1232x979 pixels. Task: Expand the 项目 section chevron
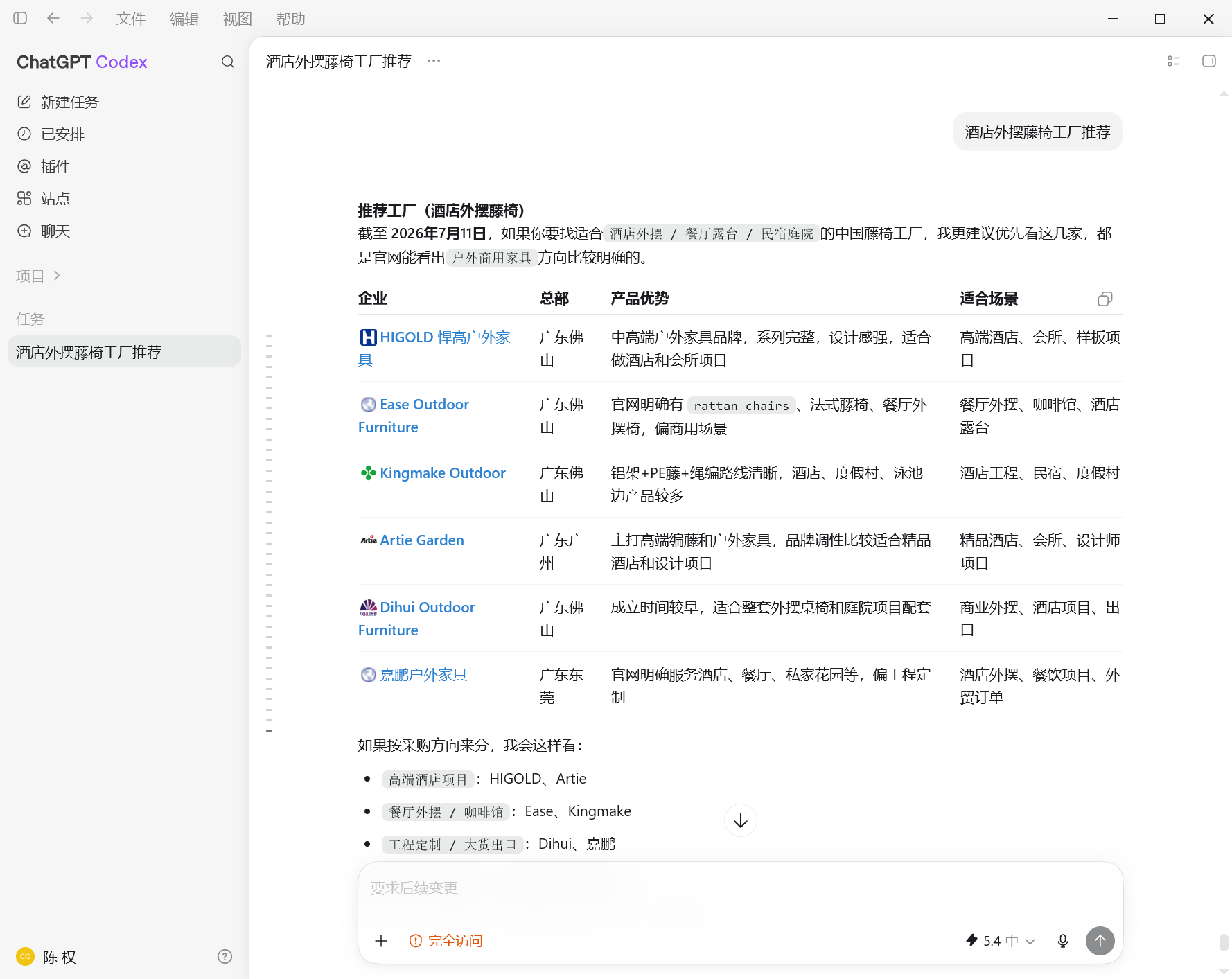click(57, 276)
